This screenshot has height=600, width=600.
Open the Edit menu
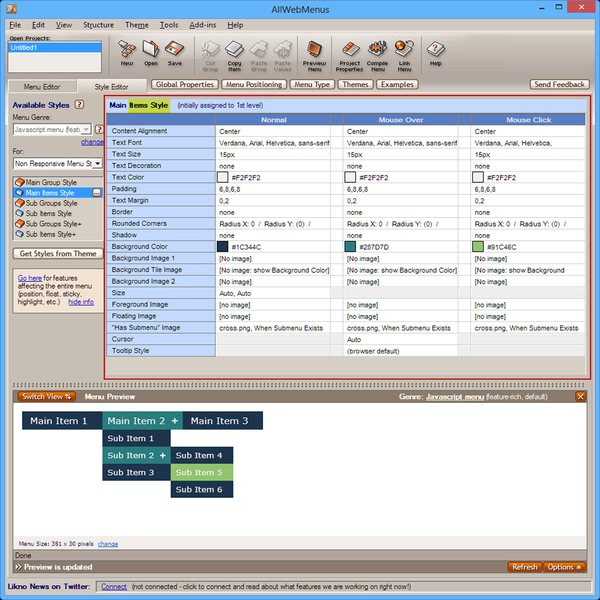[x=38, y=25]
